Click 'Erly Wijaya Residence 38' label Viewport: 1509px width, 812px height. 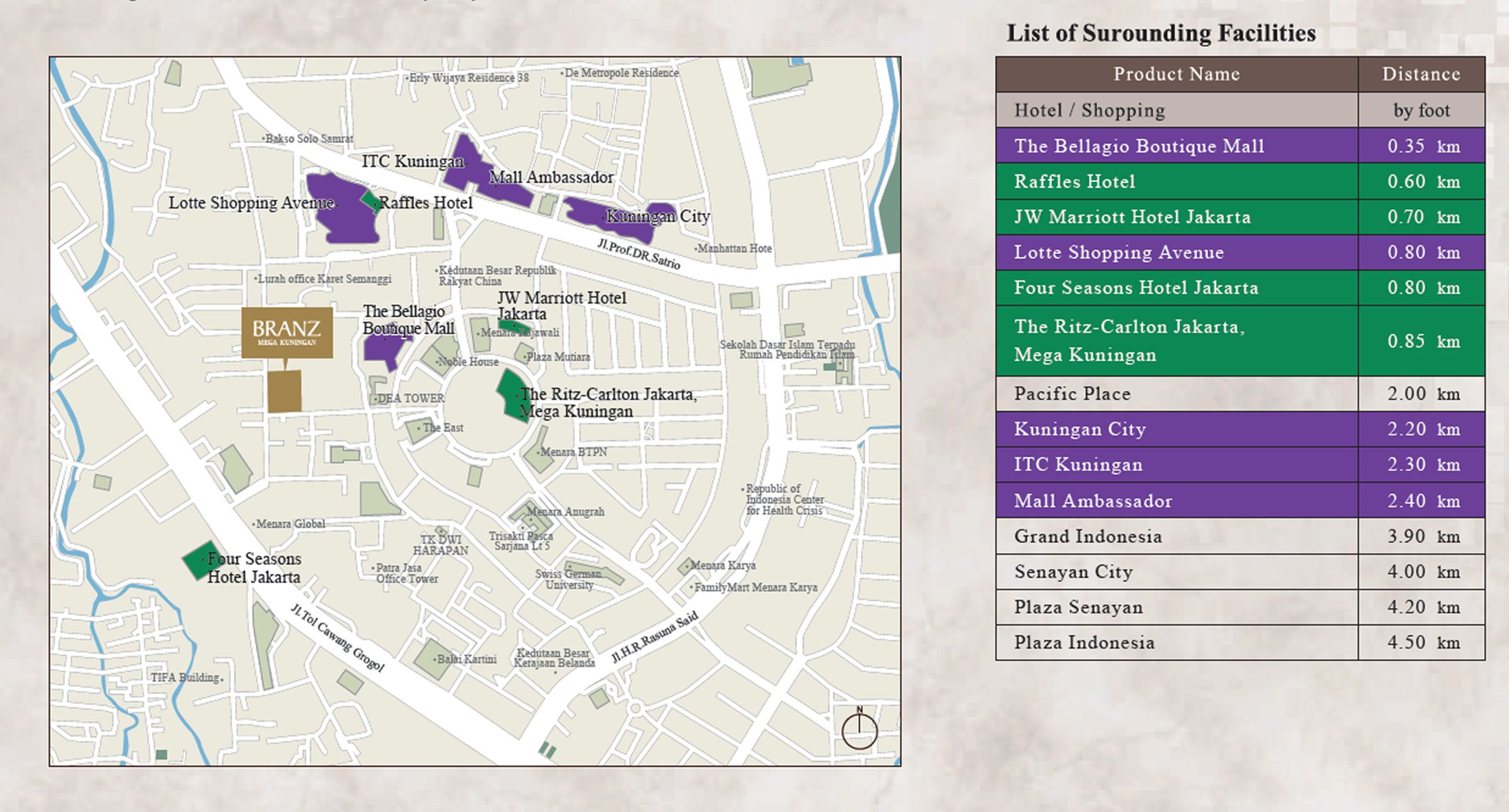(x=469, y=78)
